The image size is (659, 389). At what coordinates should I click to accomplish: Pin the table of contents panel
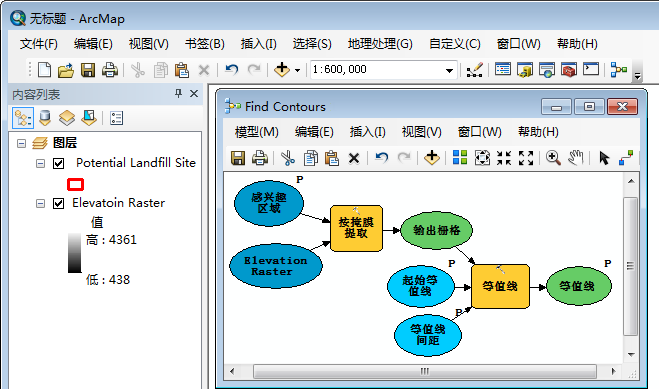[x=178, y=93]
